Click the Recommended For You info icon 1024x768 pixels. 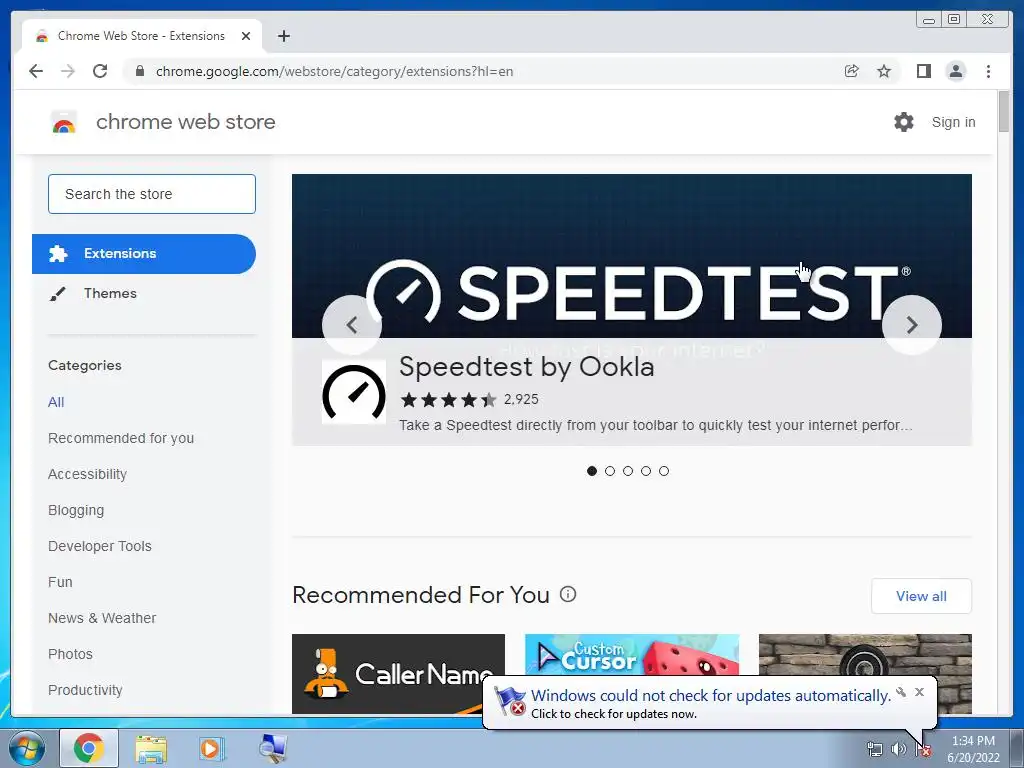[x=568, y=594]
